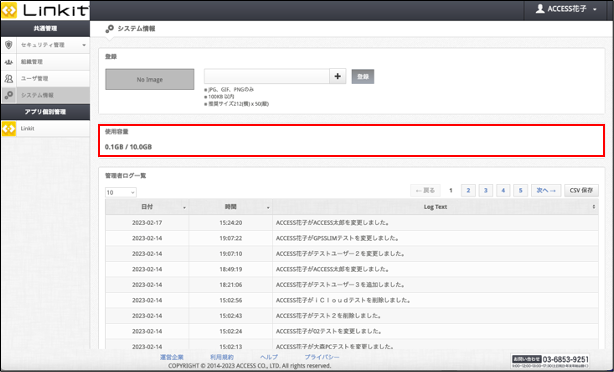Screen dimensions: 614x372
Task: Go to next page with 次へ button
Action: [546, 190]
